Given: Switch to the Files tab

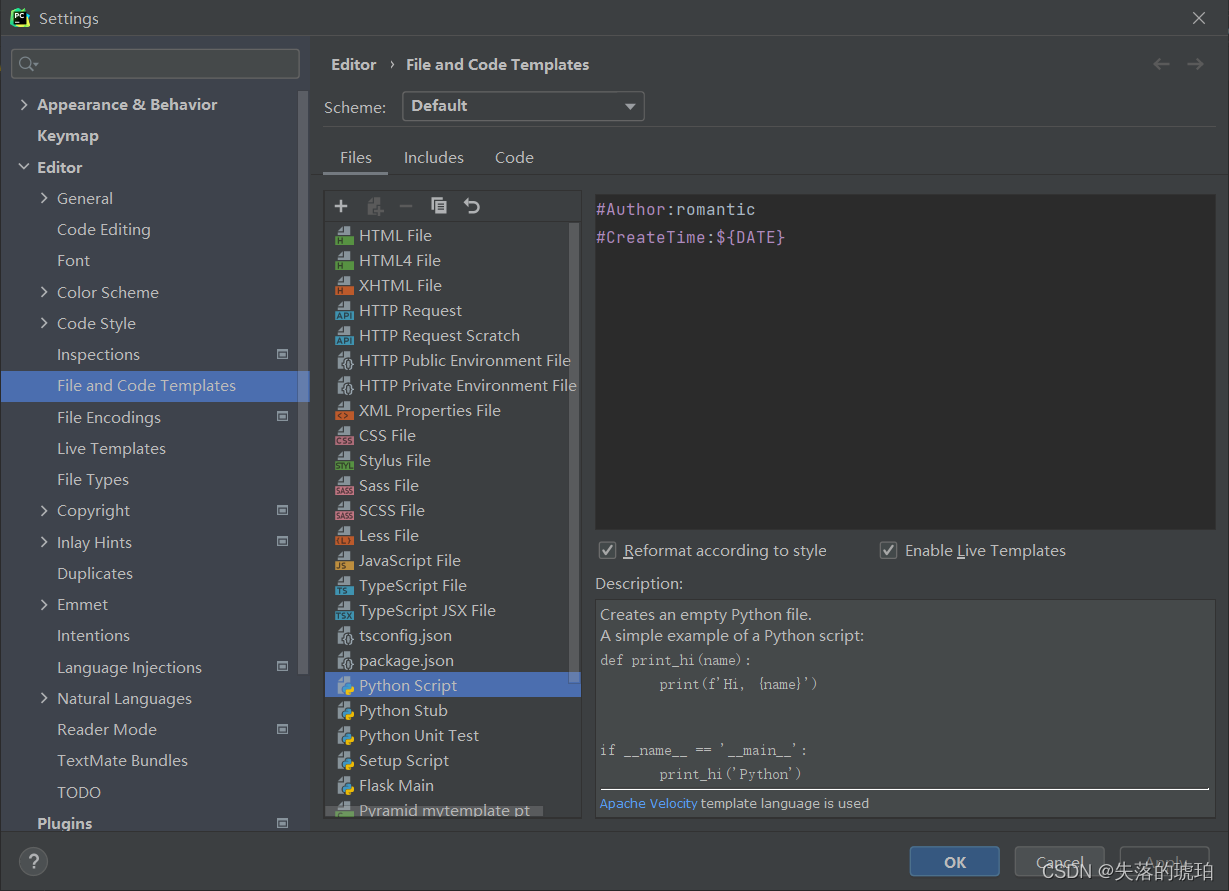Looking at the screenshot, I should click(356, 158).
